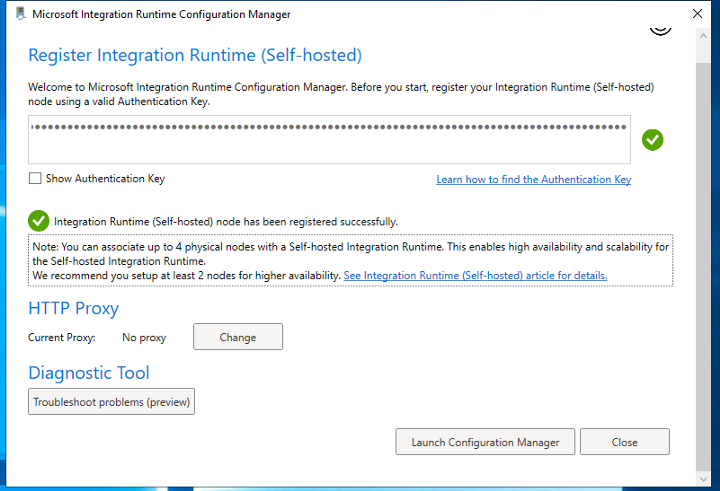Click the "No proxy" current proxy value
The height and width of the screenshot is (491, 720).
tap(144, 338)
